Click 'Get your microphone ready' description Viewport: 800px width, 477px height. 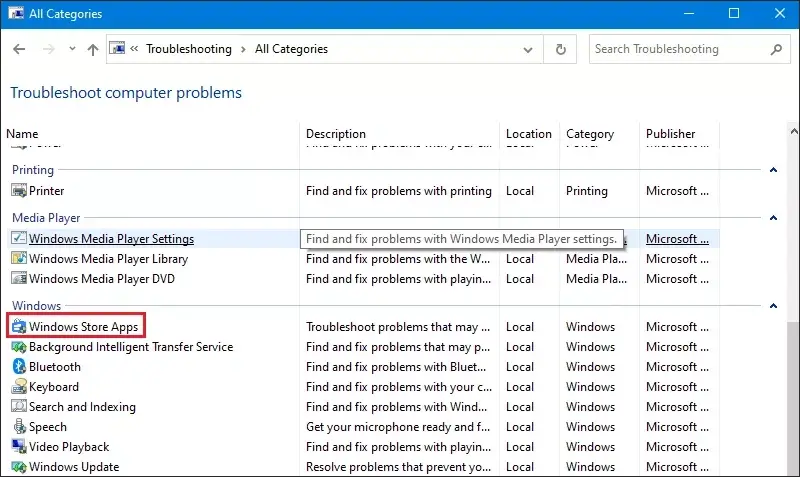[x=398, y=426]
